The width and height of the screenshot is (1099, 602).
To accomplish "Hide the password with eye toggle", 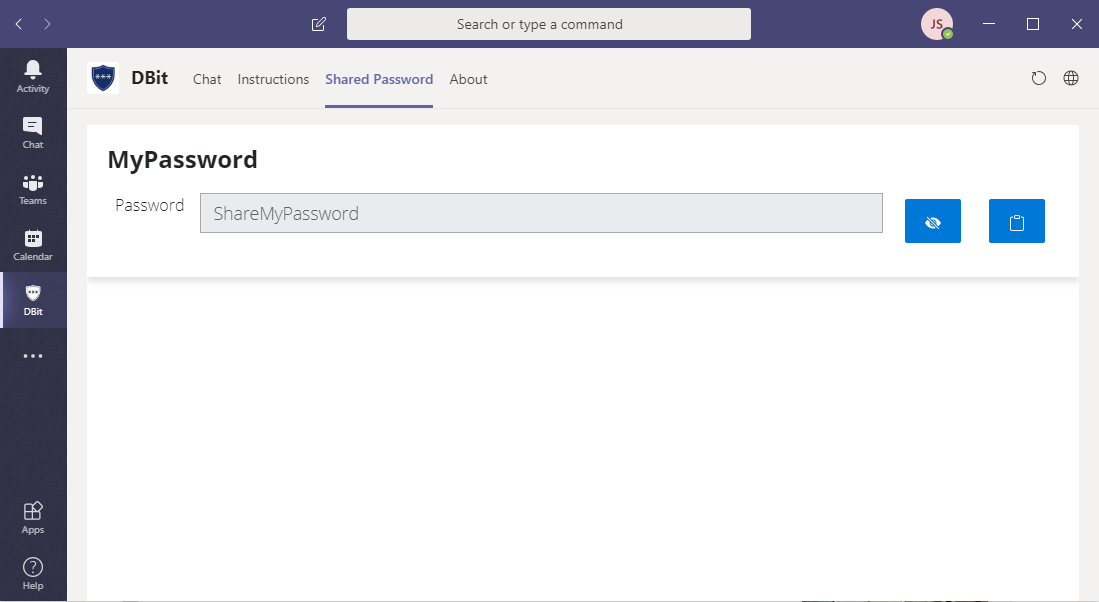I will coord(932,221).
